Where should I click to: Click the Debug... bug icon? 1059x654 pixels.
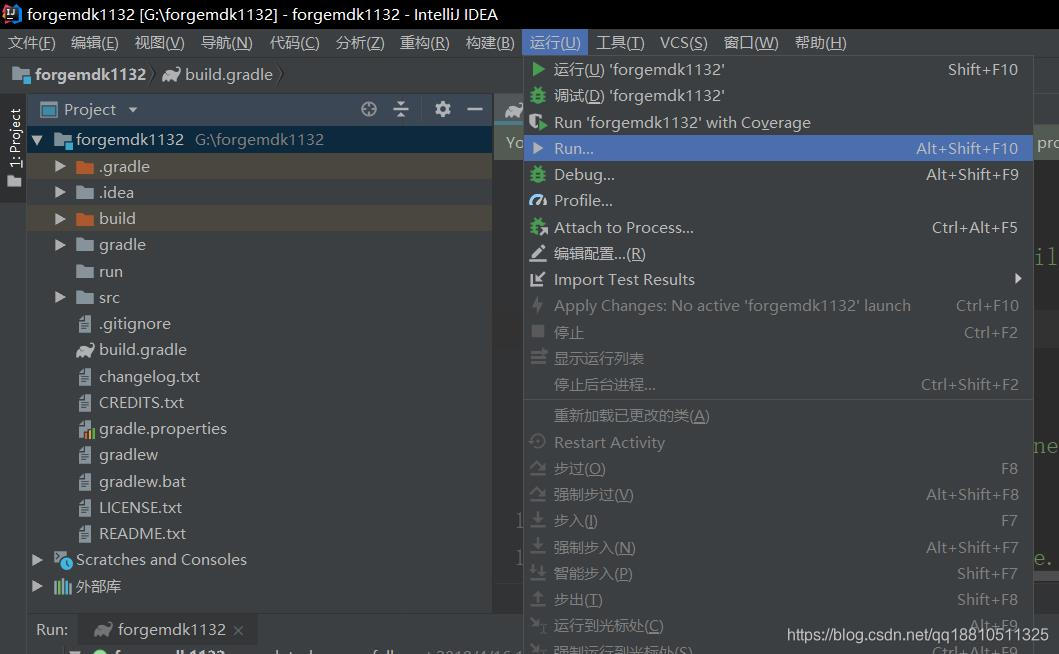point(538,174)
